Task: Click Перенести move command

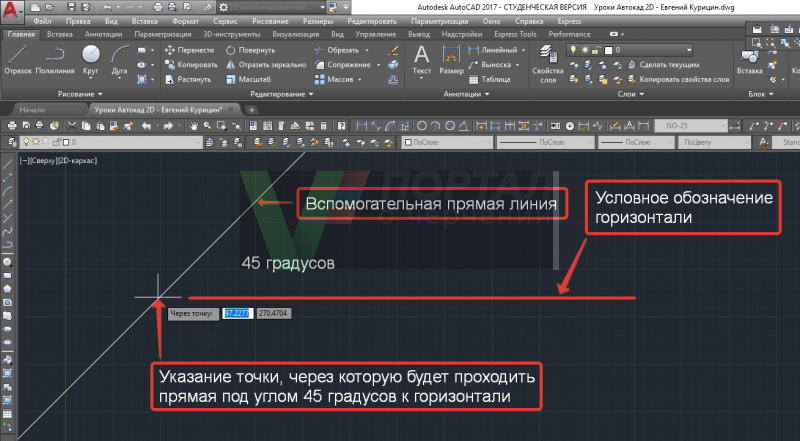Action: pyautogui.click(x=190, y=50)
